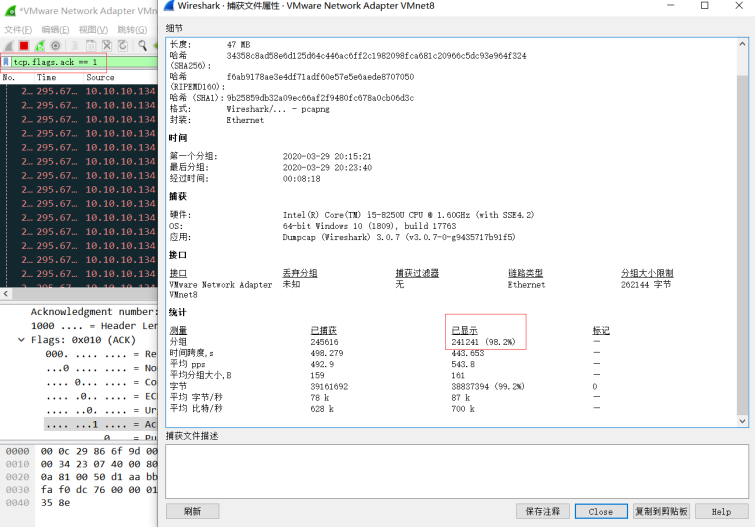
Task: Select the 1000 .... = Header Len row
Action: click(94, 326)
